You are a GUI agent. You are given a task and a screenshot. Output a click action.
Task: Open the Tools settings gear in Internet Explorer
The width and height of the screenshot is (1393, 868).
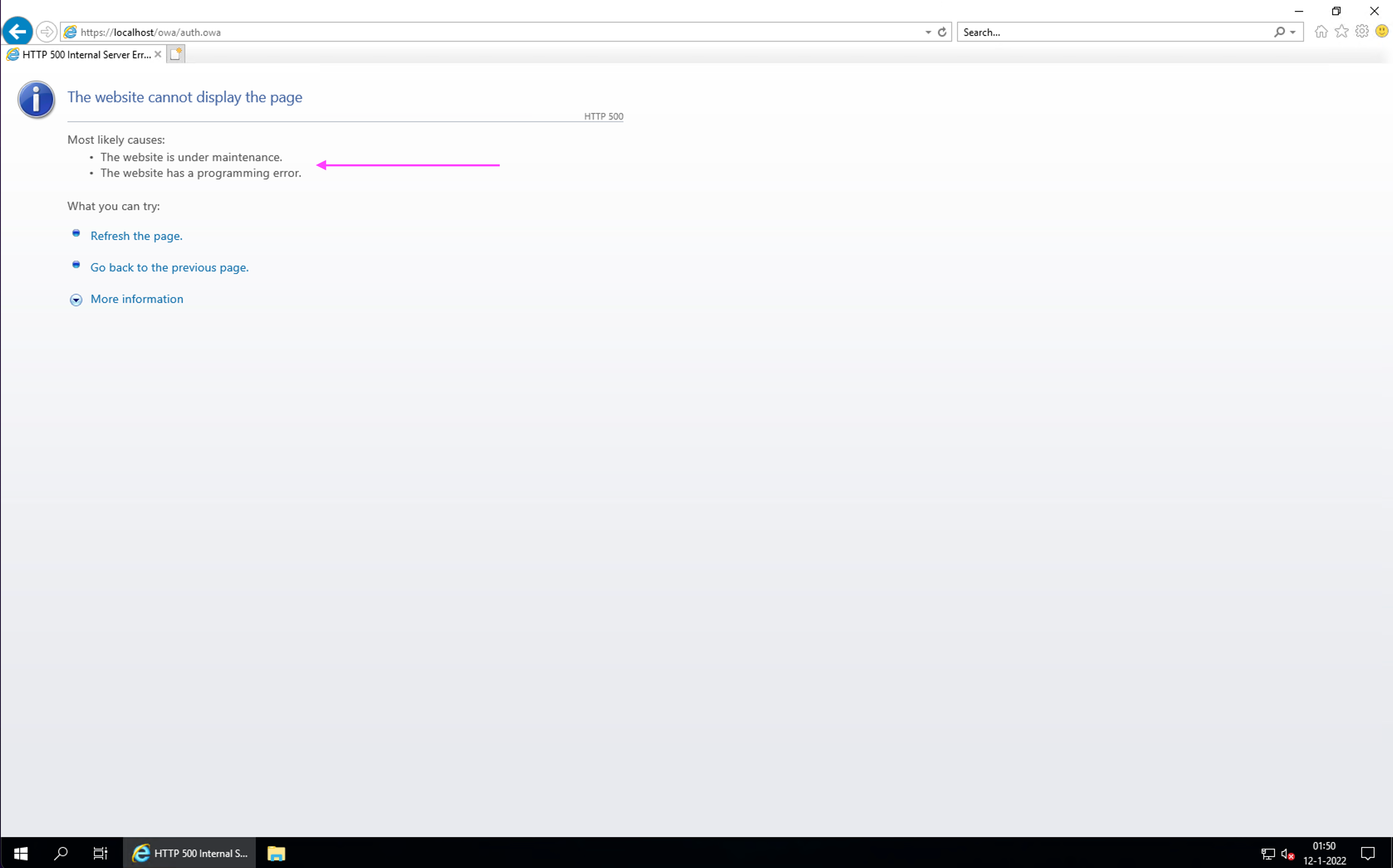1362,32
